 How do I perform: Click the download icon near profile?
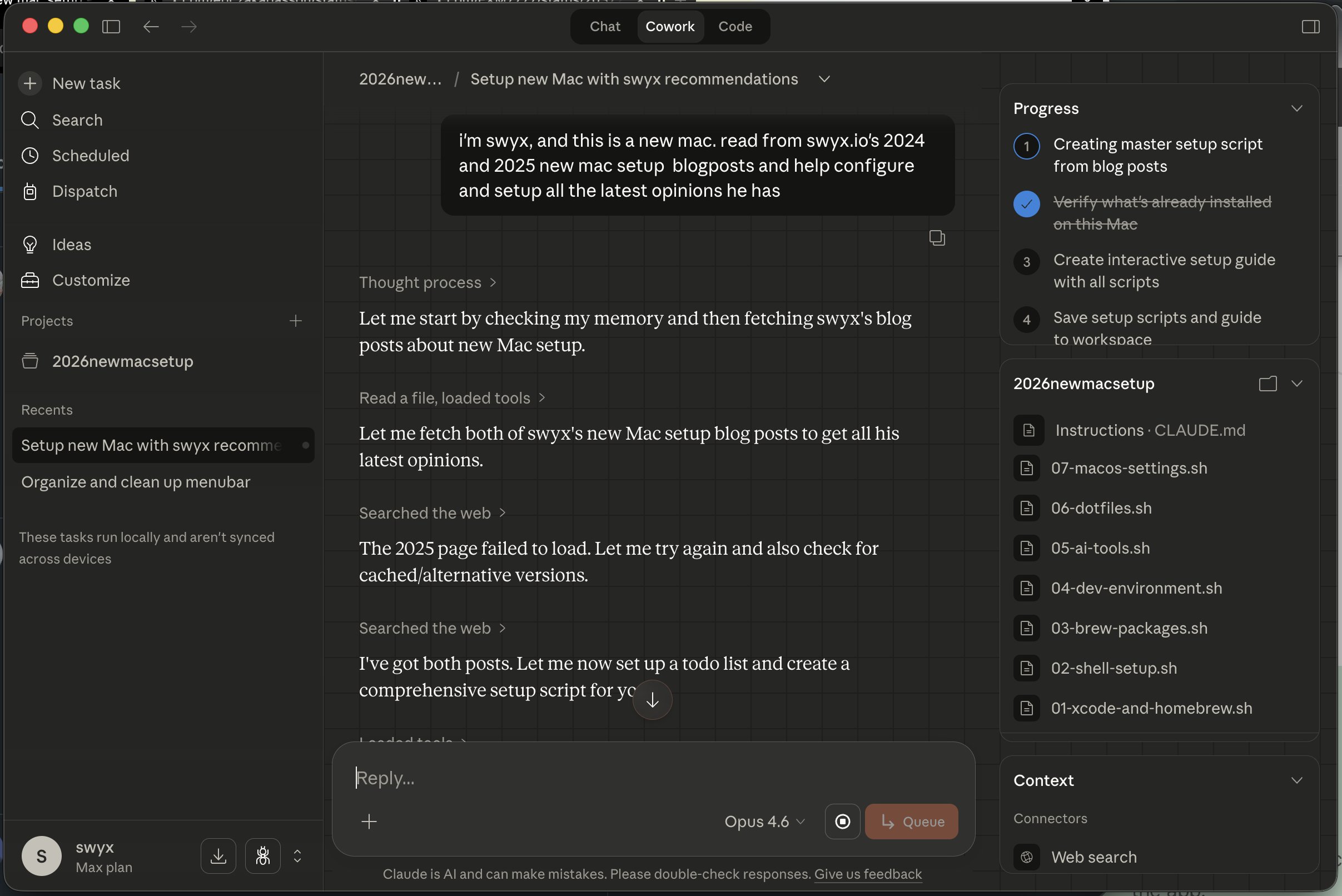click(x=218, y=855)
